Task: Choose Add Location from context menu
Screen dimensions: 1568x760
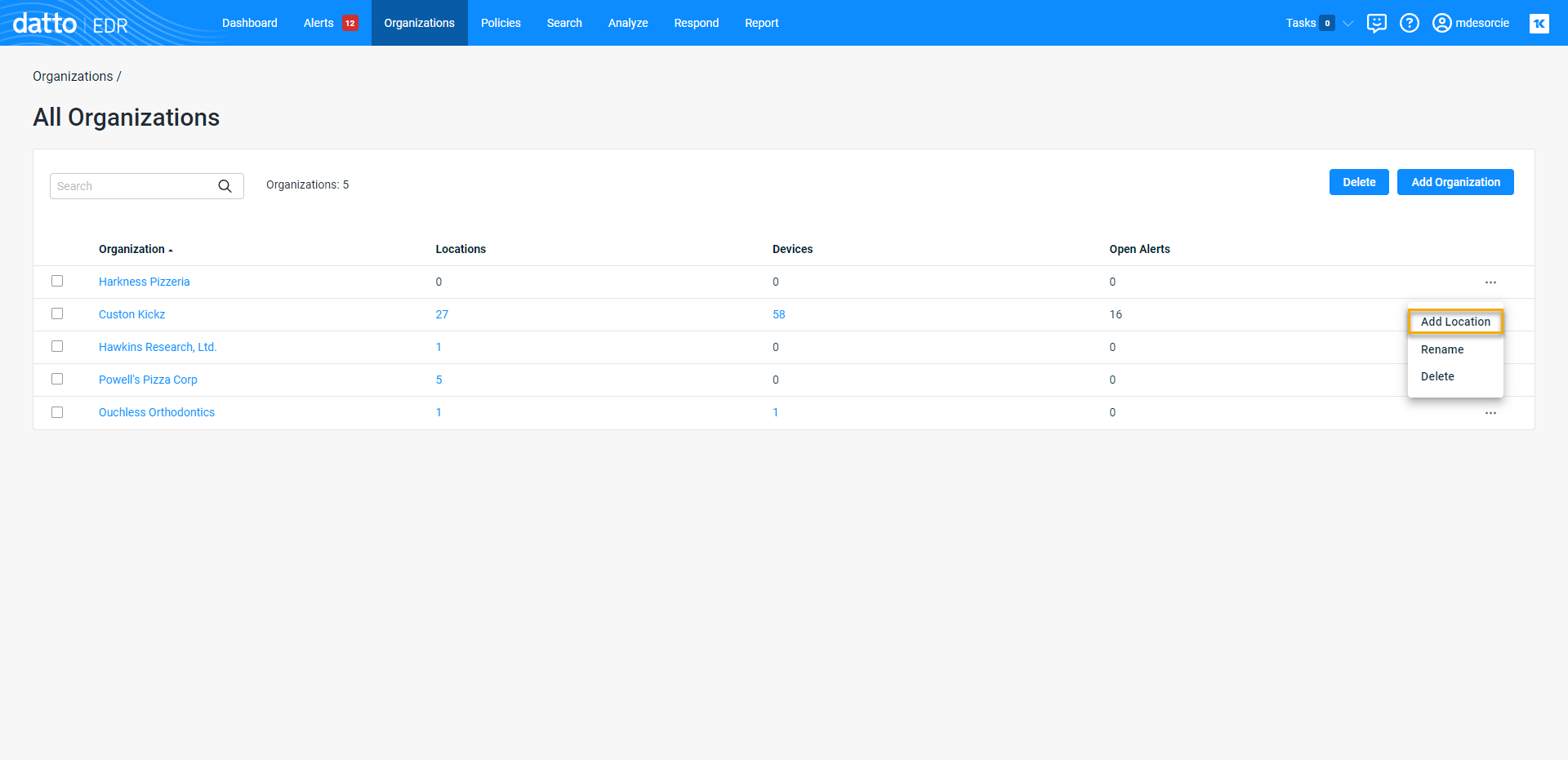Action: pos(1455,322)
